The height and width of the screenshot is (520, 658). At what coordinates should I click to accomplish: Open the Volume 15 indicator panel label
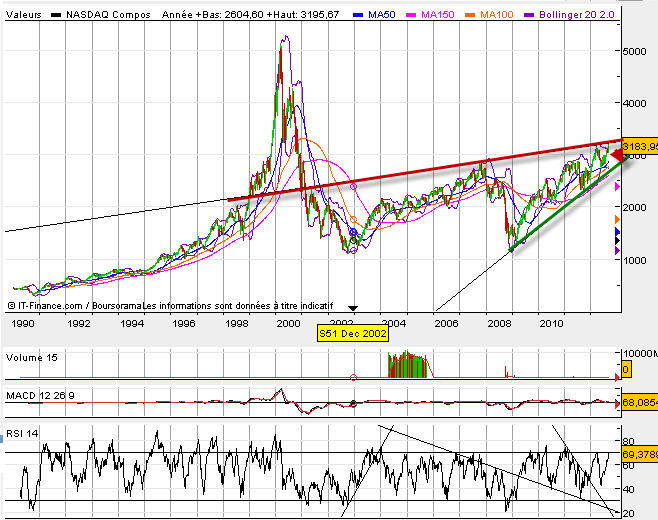pos(32,357)
